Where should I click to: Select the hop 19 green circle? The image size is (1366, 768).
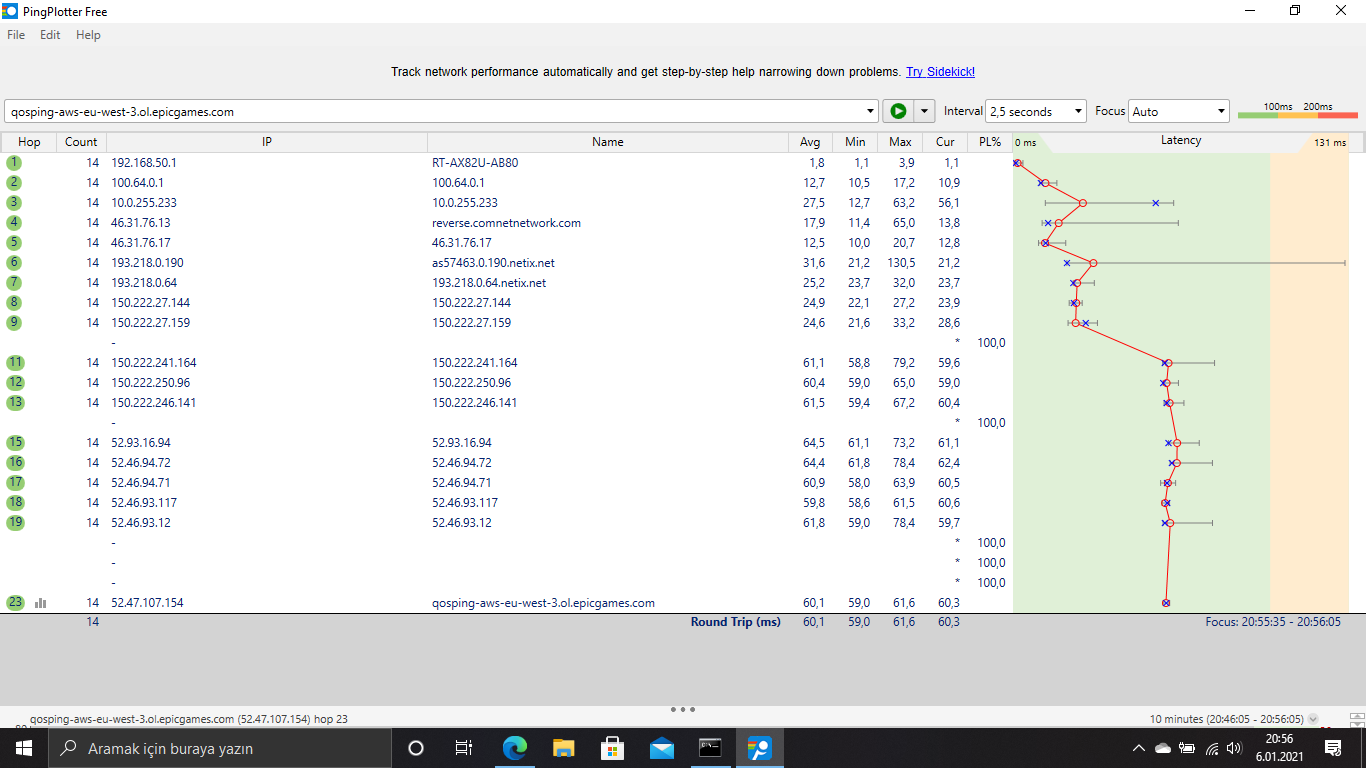15,522
